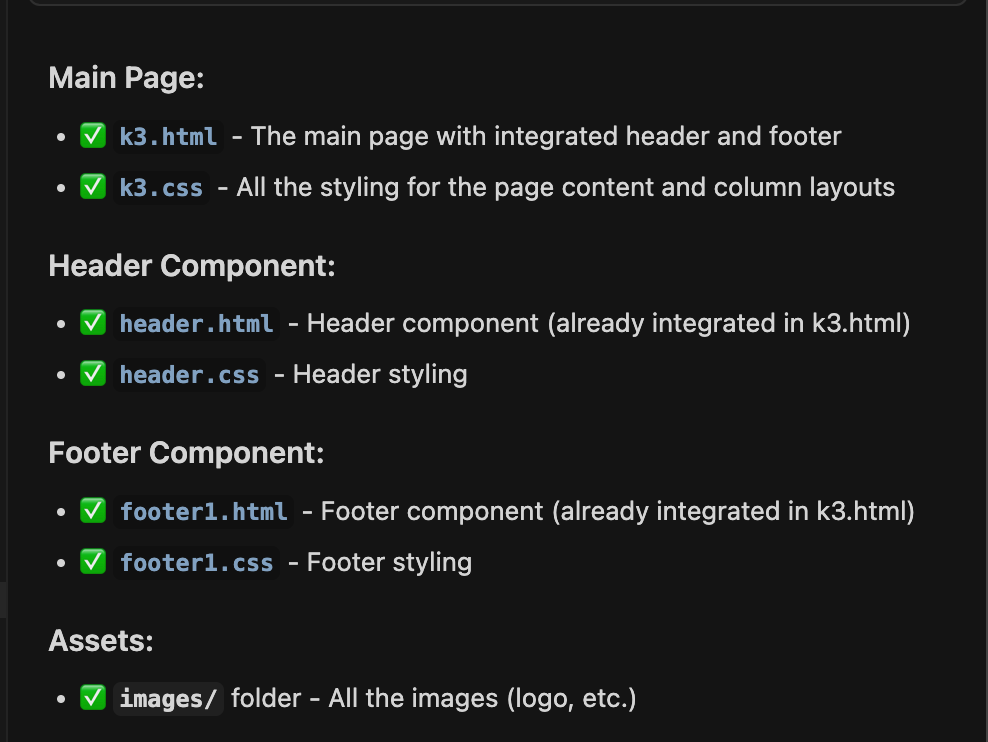The width and height of the screenshot is (988, 742).
Task: Click the "Footer styling" description text
Action: (389, 562)
